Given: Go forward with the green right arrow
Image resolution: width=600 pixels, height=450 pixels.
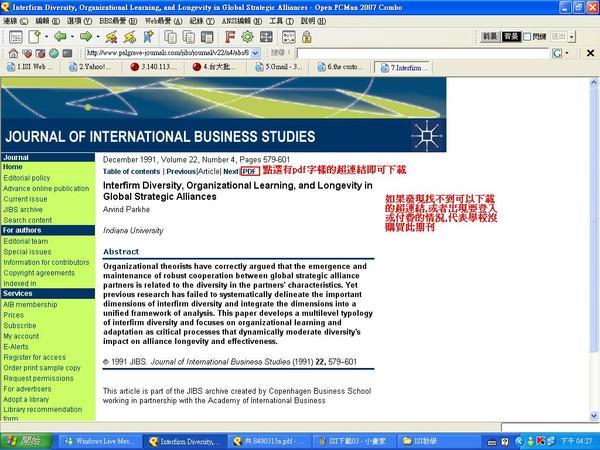Looking at the screenshot, I should [86, 37].
